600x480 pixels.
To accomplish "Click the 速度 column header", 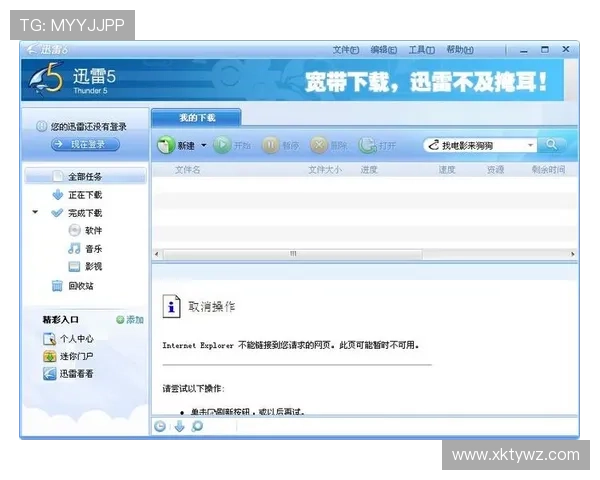I will [x=447, y=170].
